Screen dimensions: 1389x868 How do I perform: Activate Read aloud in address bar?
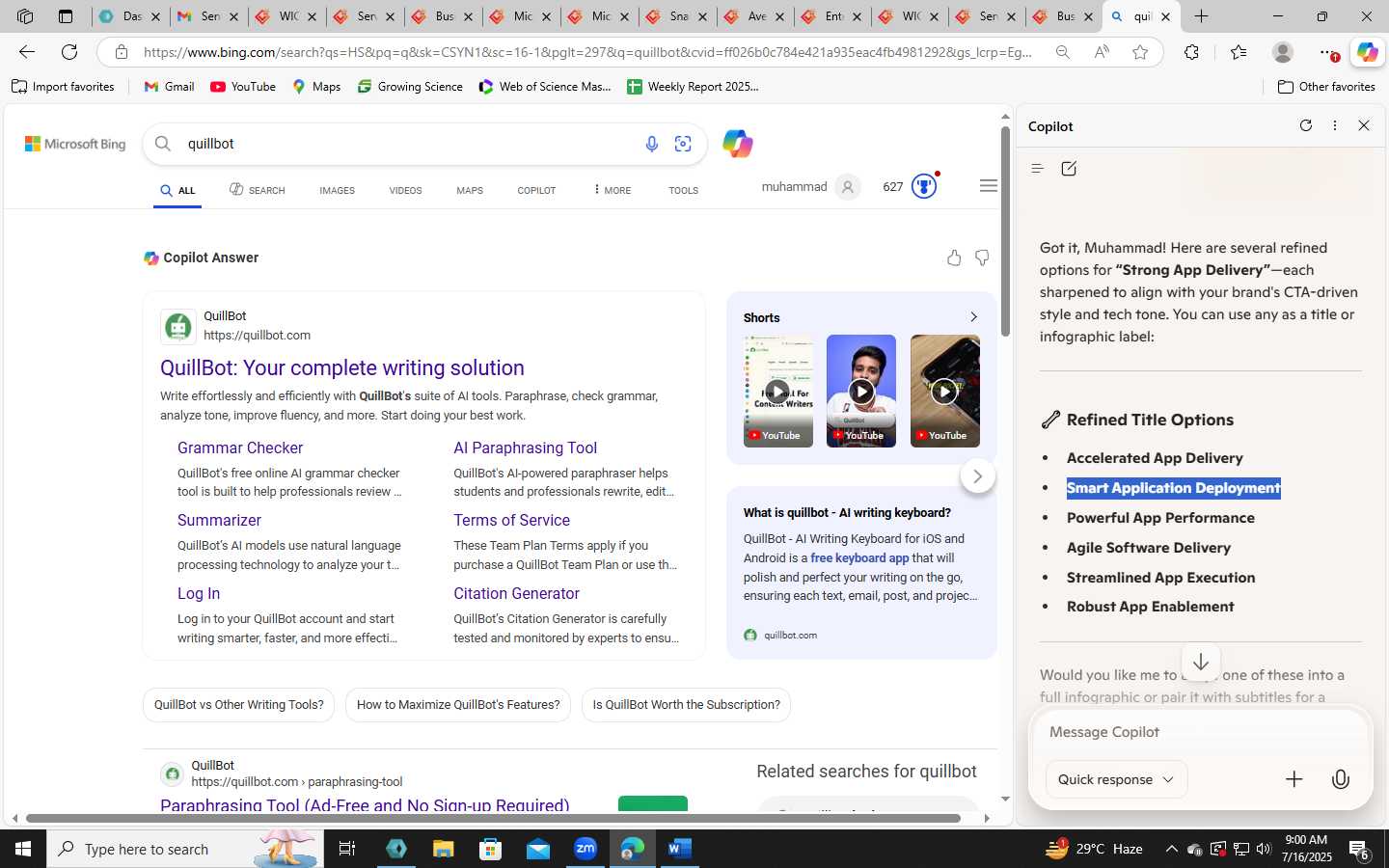1102,52
